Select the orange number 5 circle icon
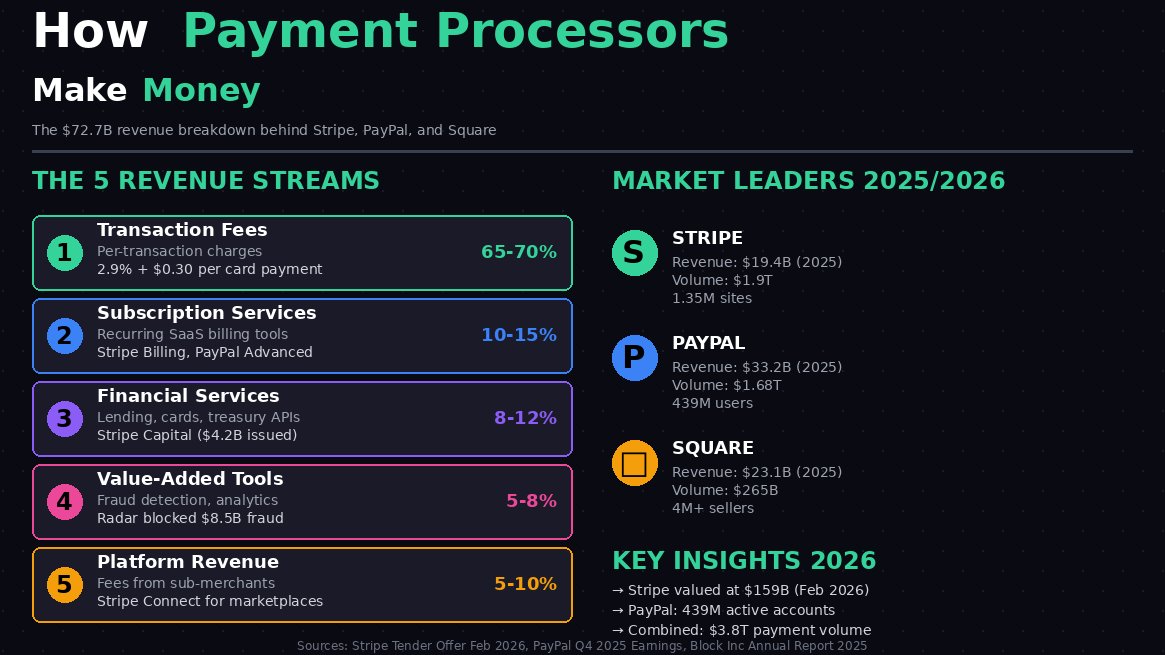1165x655 pixels. click(x=65, y=585)
